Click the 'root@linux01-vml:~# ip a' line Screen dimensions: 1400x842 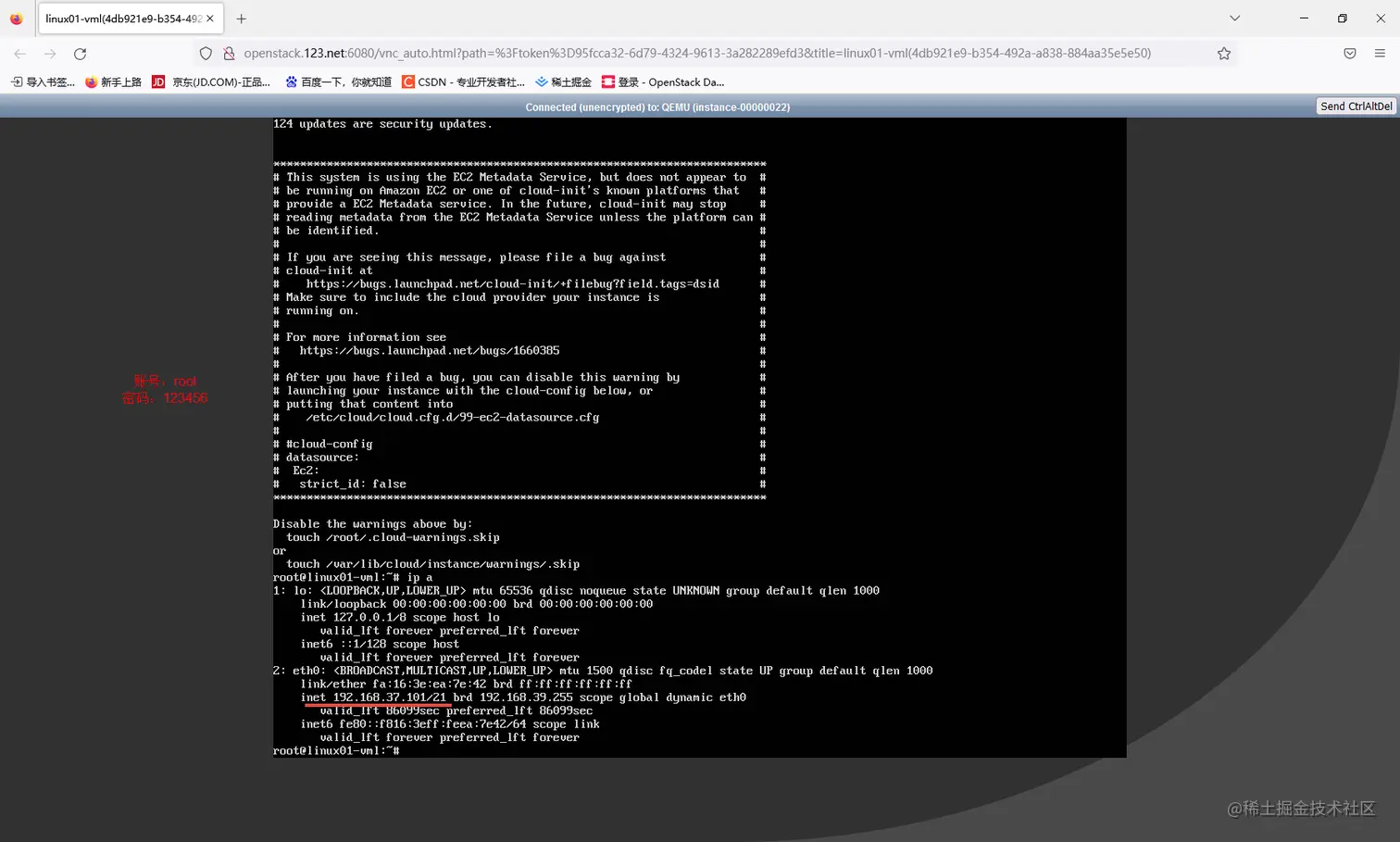coord(353,577)
